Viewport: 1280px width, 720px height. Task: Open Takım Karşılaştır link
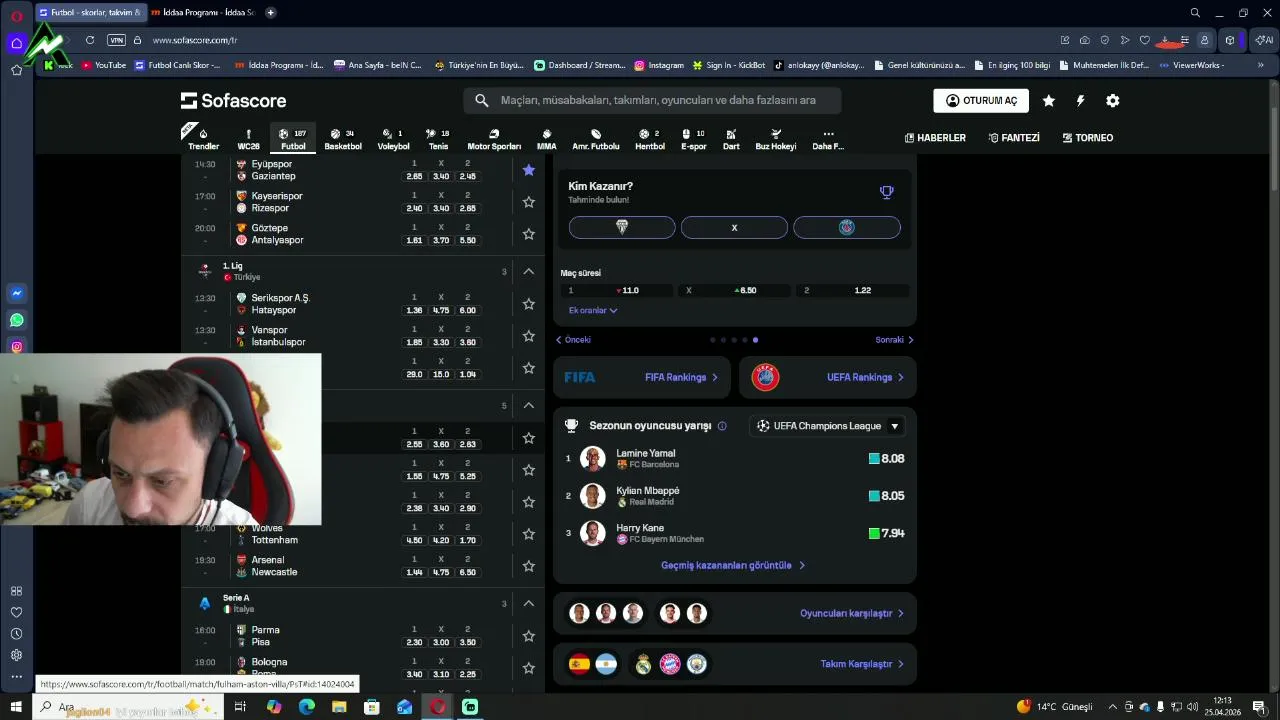(861, 664)
